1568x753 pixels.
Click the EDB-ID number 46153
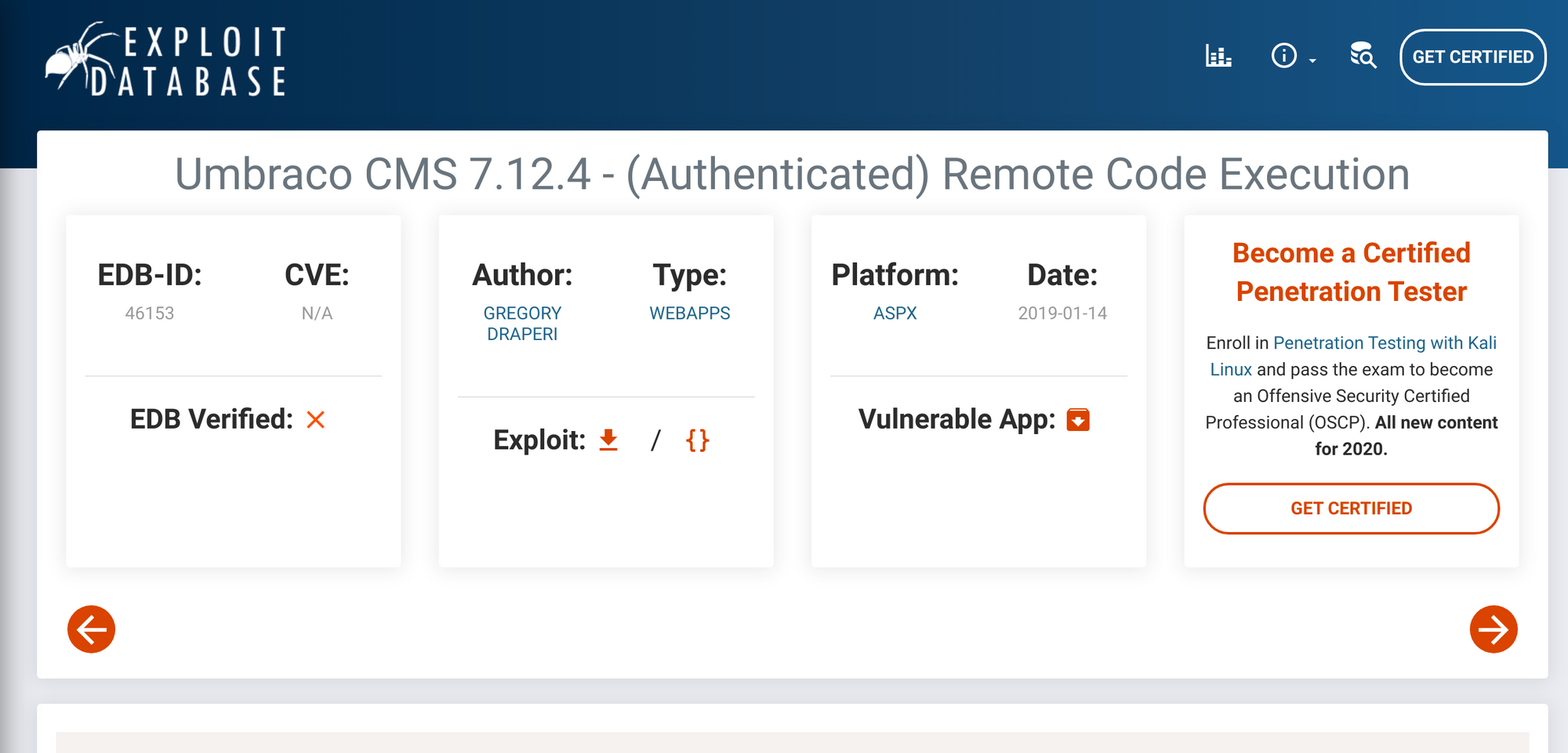[149, 313]
